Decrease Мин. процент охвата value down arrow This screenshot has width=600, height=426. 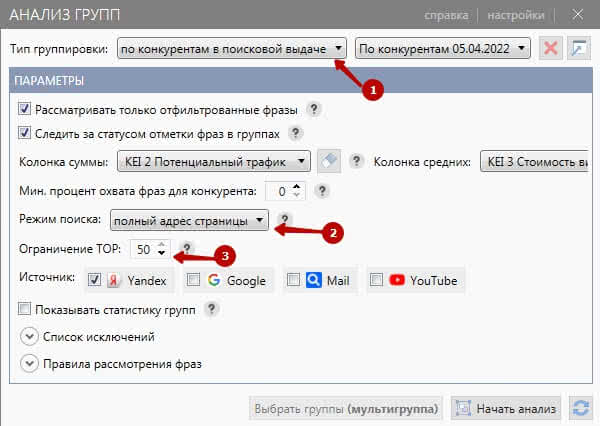[x=297, y=195]
